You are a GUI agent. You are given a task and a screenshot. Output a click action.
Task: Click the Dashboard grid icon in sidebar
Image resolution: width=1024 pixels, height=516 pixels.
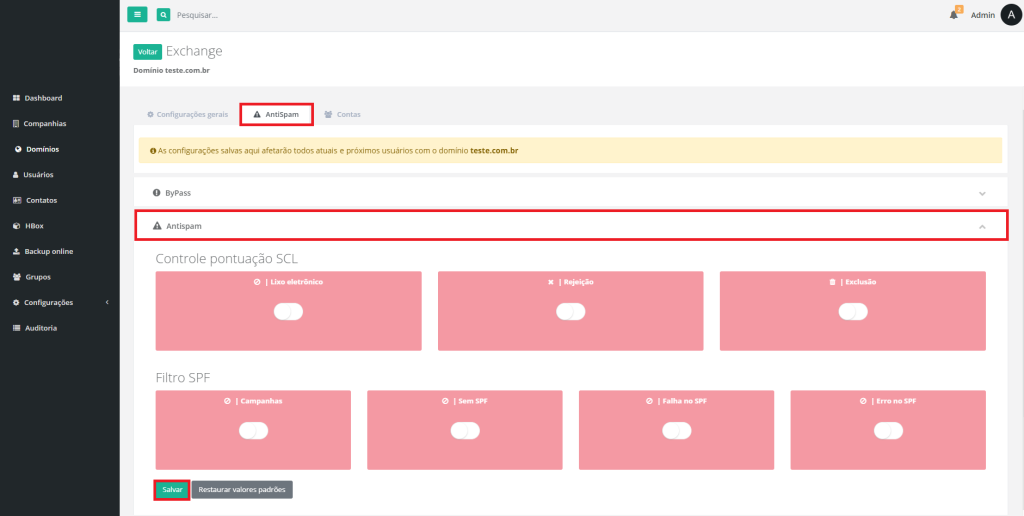(x=17, y=98)
